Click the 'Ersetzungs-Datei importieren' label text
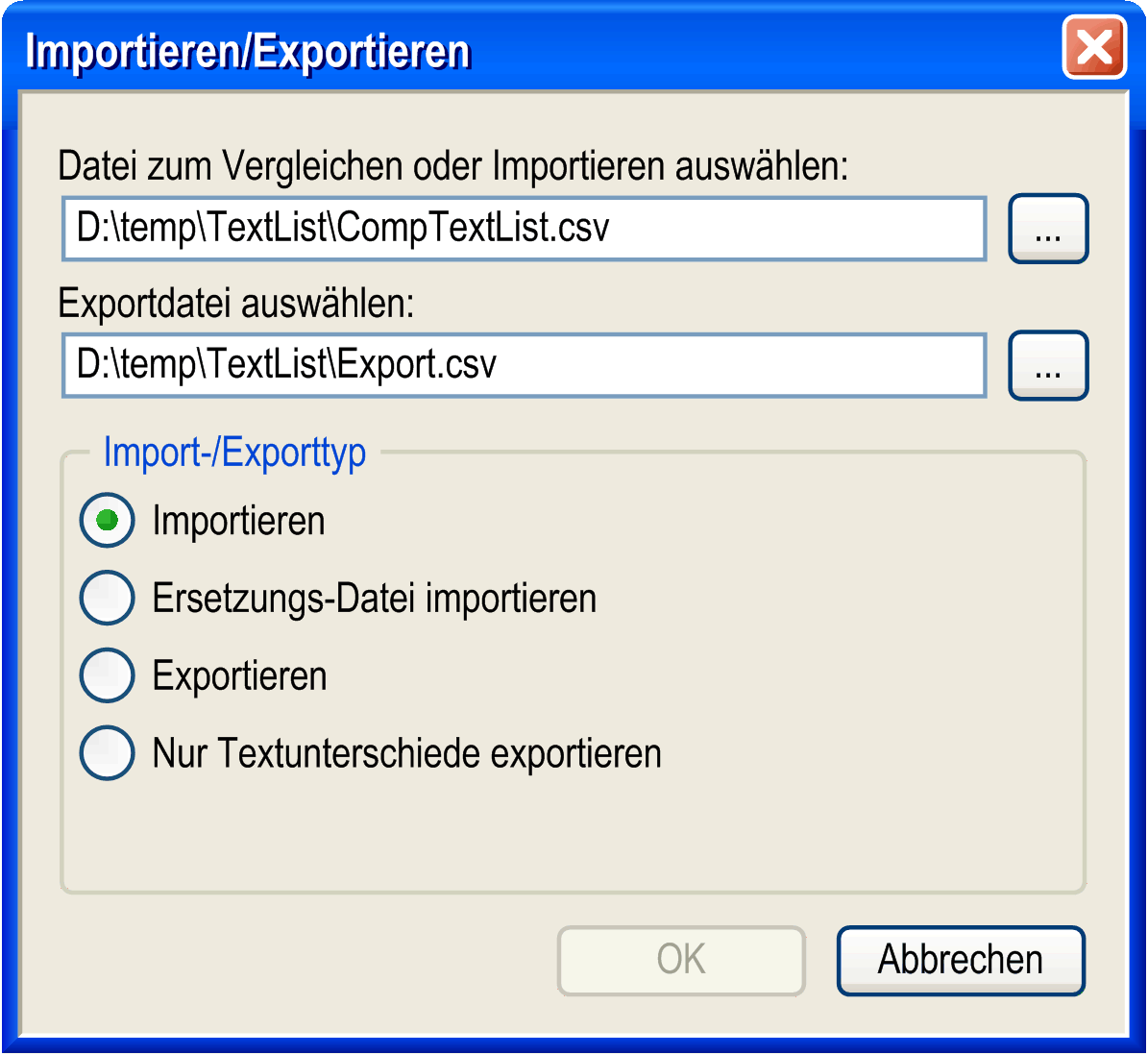The width and height of the screenshot is (1148, 1054). point(374,599)
